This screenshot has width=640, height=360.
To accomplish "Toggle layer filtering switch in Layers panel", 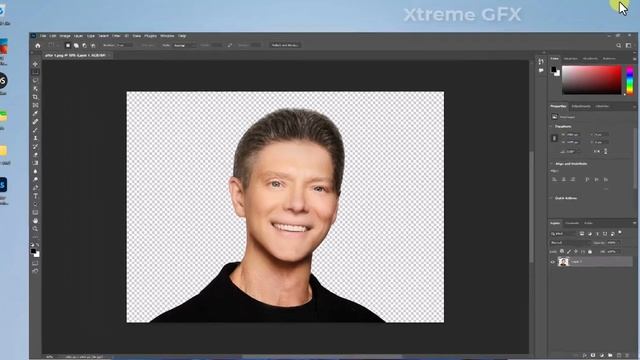I will click(620, 233).
